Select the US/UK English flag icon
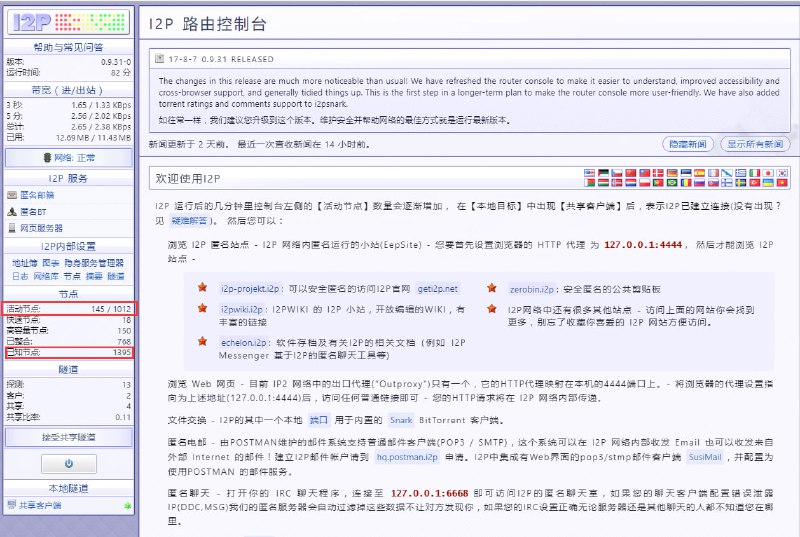This screenshot has height=537, width=800. click(x=589, y=173)
